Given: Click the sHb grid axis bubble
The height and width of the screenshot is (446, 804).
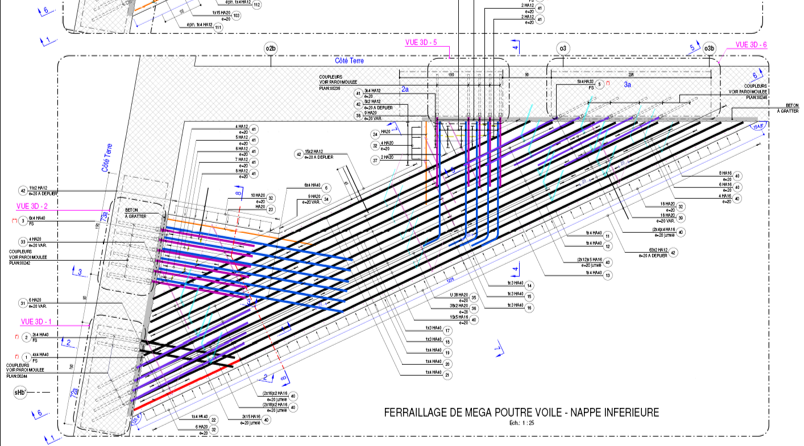Looking at the screenshot, I should (x=19, y=393).
